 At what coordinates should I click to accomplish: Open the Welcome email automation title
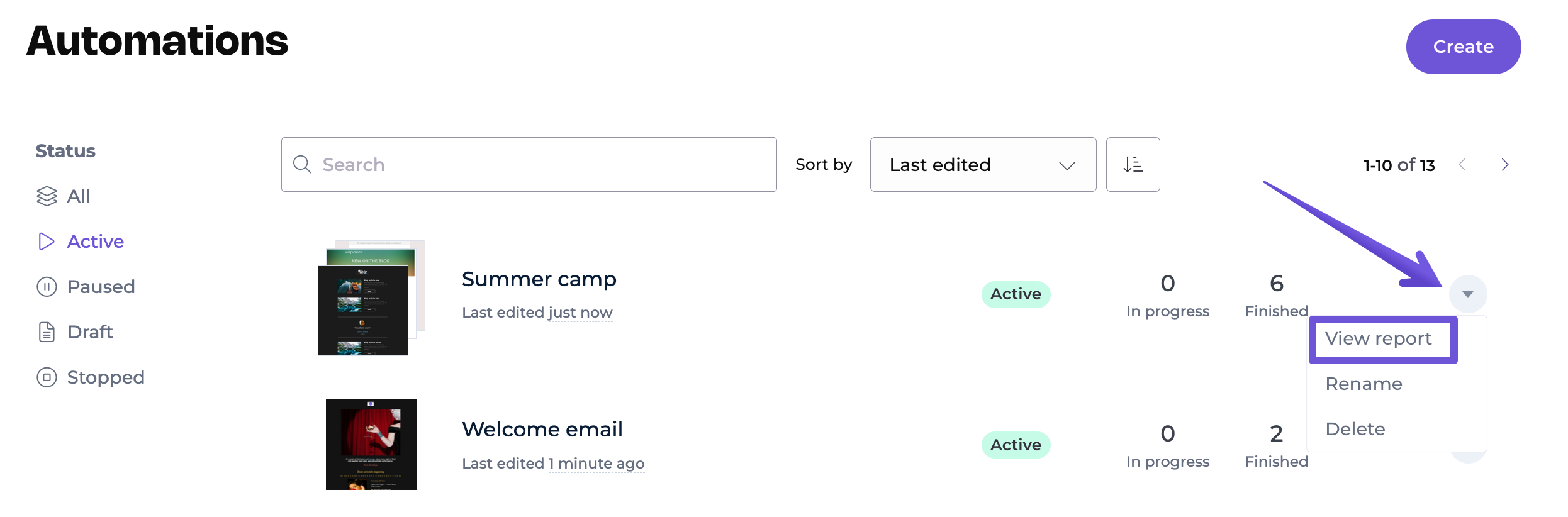click(542, 430)
